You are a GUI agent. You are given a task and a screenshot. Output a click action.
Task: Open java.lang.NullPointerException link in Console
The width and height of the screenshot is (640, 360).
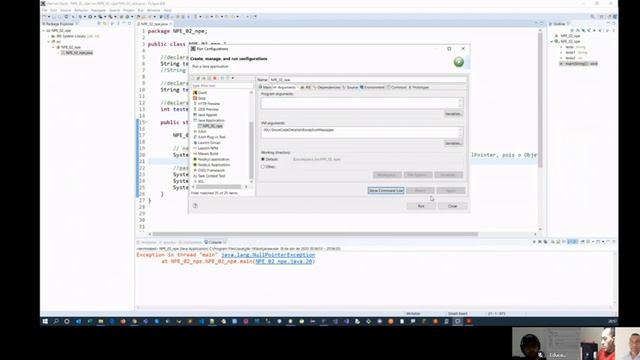(x=268, y=255)
